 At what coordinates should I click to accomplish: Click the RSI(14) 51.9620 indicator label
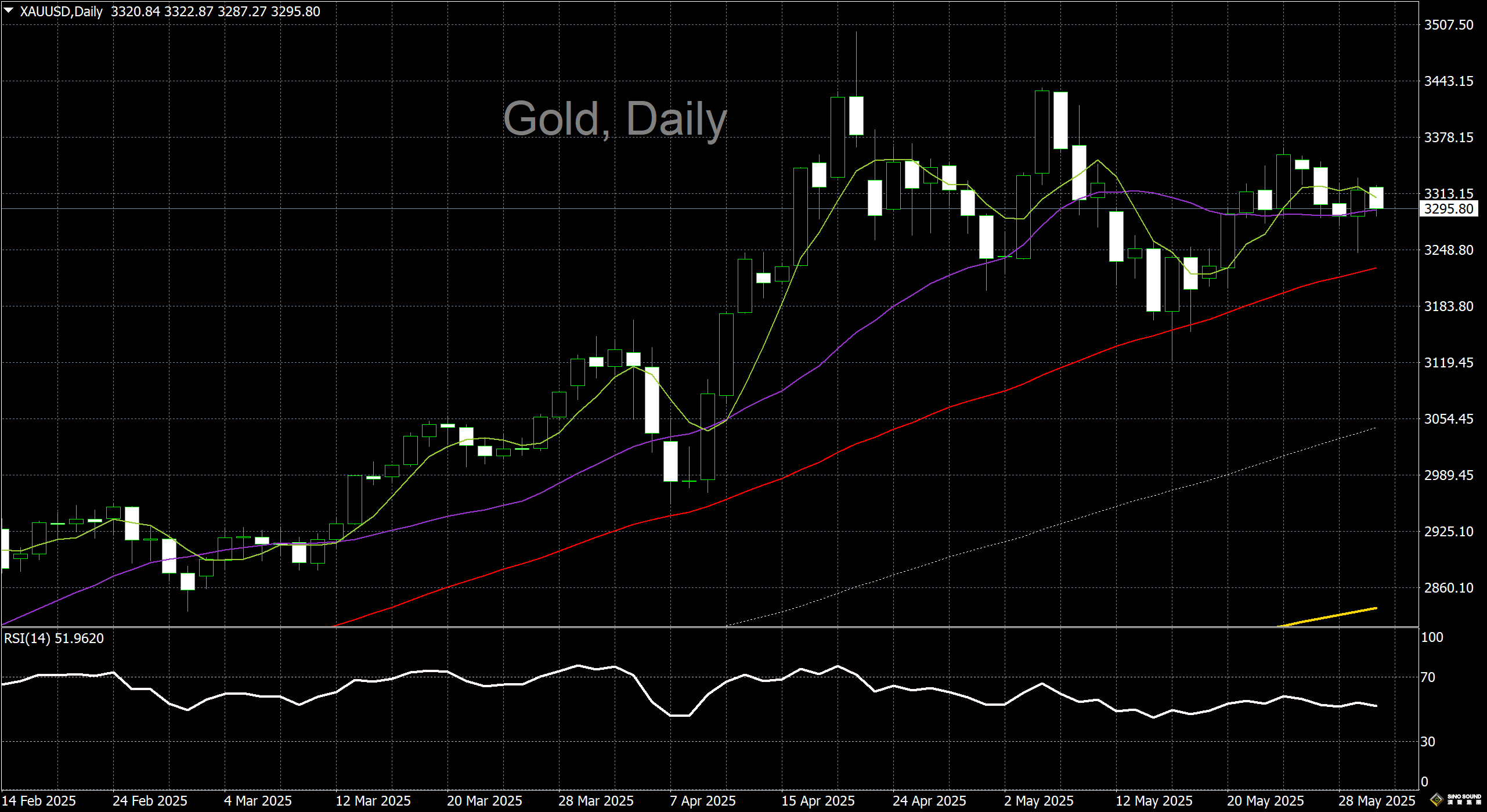(x=54, y=638)
